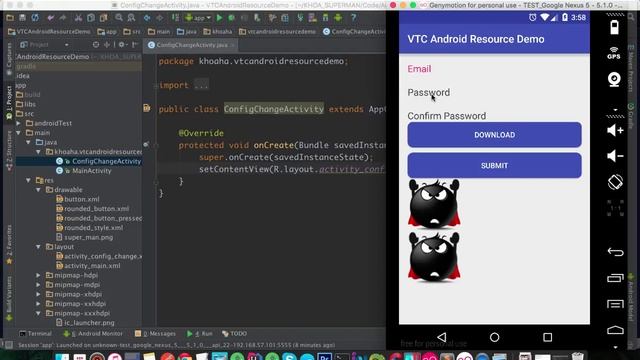This screenshot has height=360, width=640.
Task: Rotate the device via Genymotion icon
Action: (x=615, y=182)
